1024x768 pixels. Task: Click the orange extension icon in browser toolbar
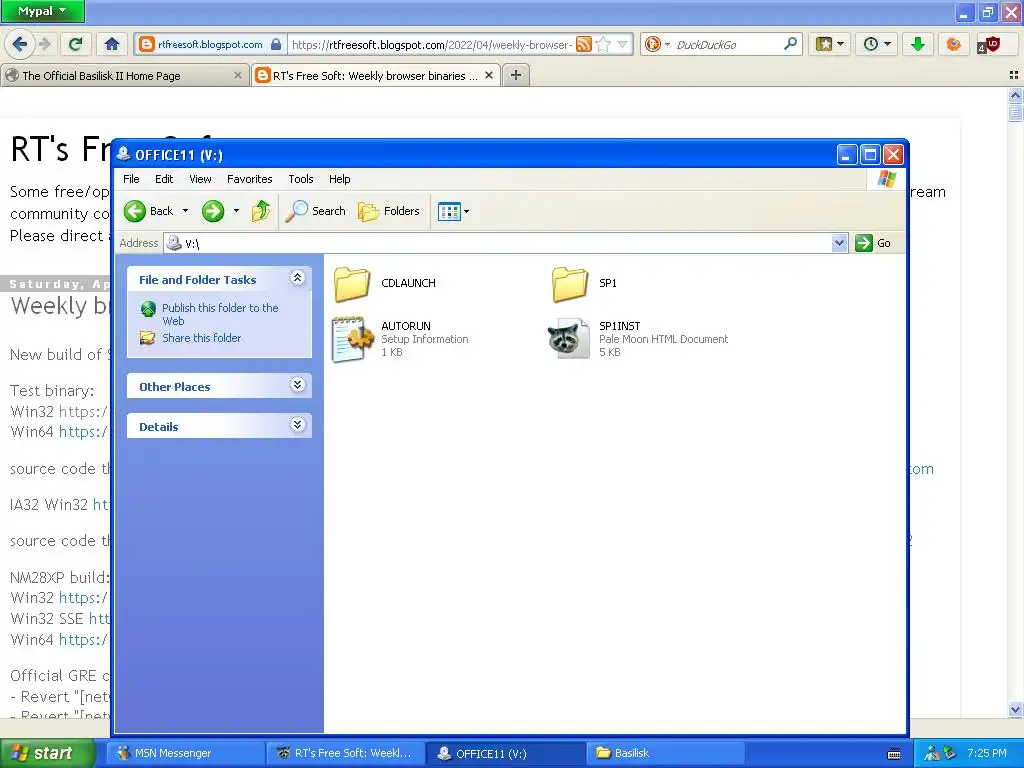(953, 44)
